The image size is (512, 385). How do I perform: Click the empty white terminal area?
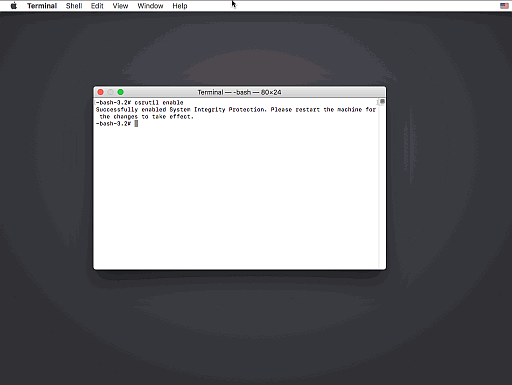(x=236, y=197)
